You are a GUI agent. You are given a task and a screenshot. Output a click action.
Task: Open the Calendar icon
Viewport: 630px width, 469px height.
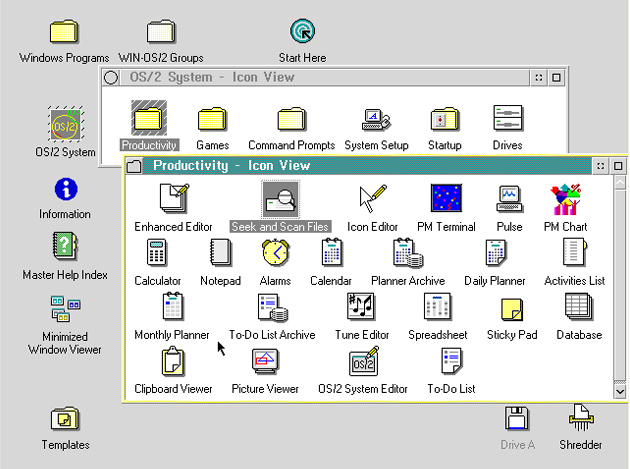click(331, 252)
